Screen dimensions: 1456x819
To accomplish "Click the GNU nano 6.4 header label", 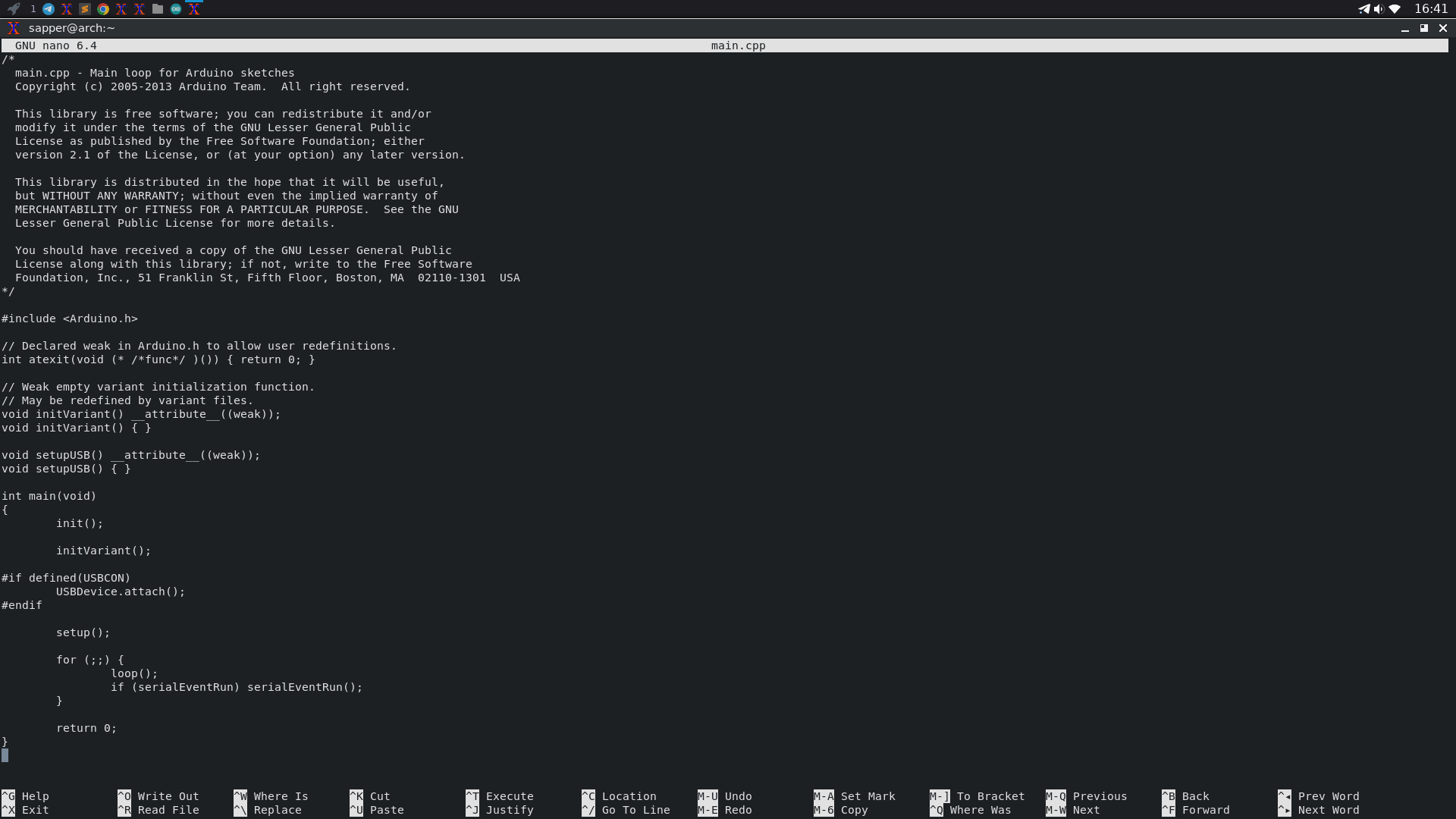I will pyautogui.click(x=56, y=45).
